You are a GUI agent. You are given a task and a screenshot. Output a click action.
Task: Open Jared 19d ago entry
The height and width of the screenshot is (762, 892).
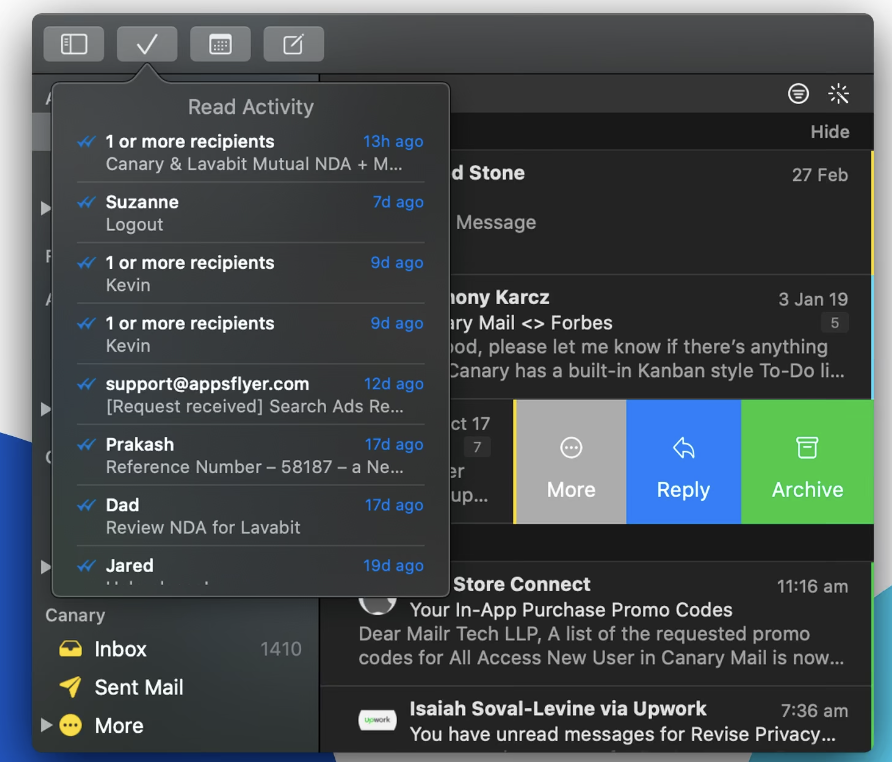(x=250, y=571)
